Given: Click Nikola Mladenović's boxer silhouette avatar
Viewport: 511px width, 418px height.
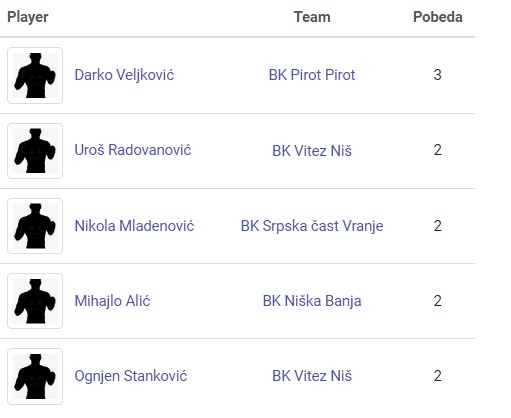Looking at the screenshot, I should point(35,226).
